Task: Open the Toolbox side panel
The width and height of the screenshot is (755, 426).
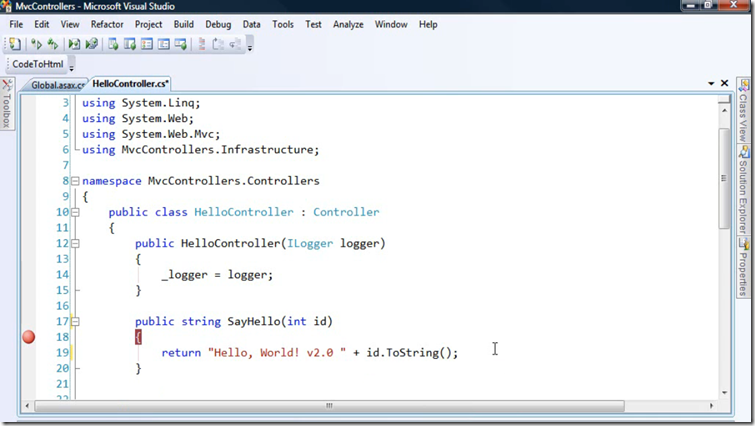Action: (7, 104)
